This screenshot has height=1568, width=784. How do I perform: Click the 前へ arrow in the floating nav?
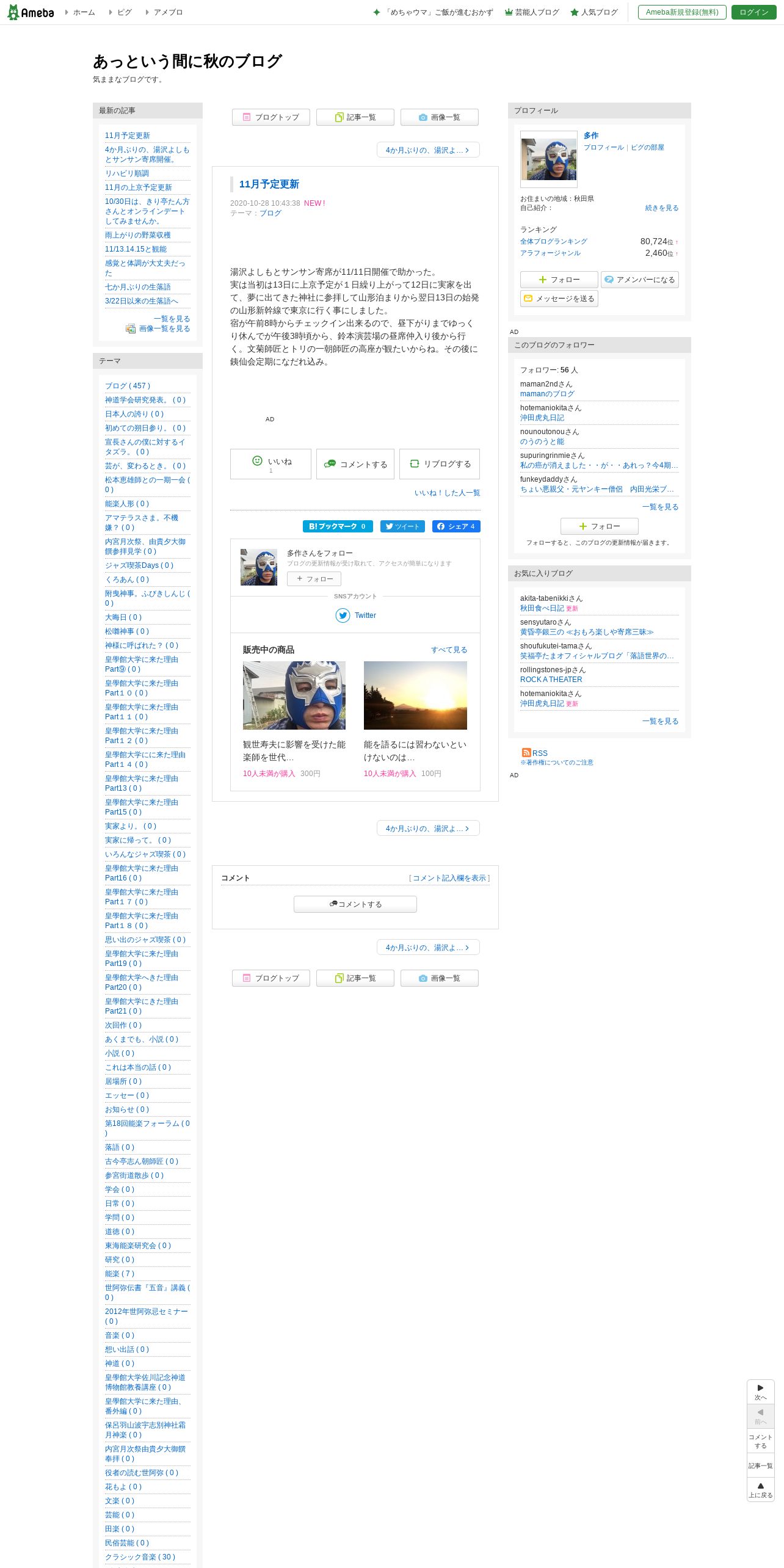tap(761, 1416)
